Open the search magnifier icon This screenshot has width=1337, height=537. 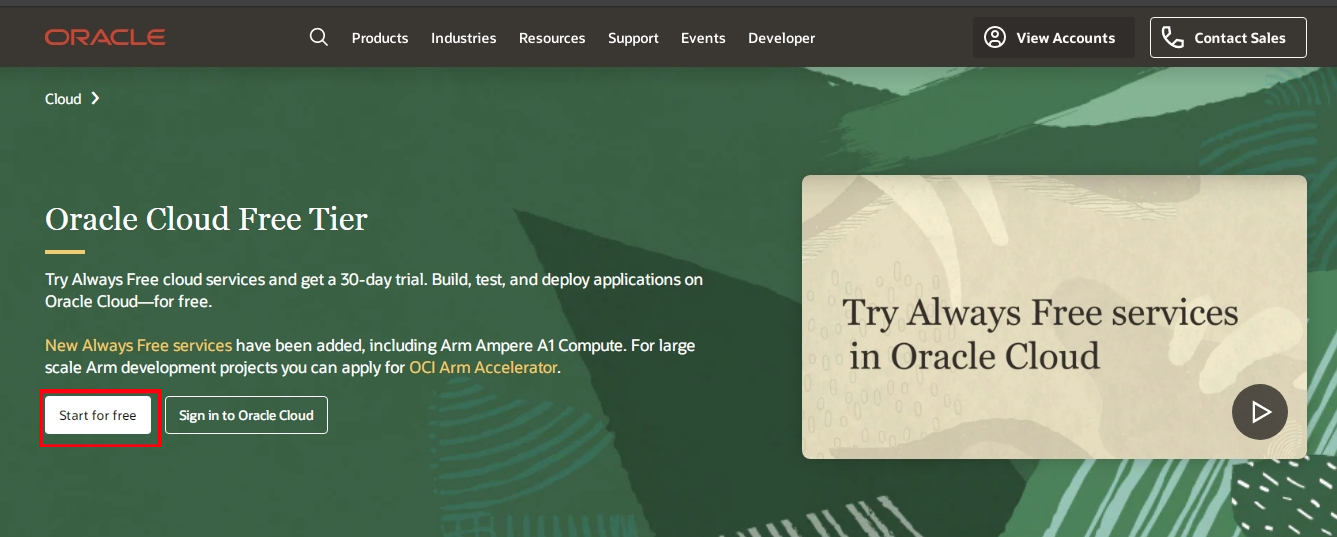click(319, 37)
